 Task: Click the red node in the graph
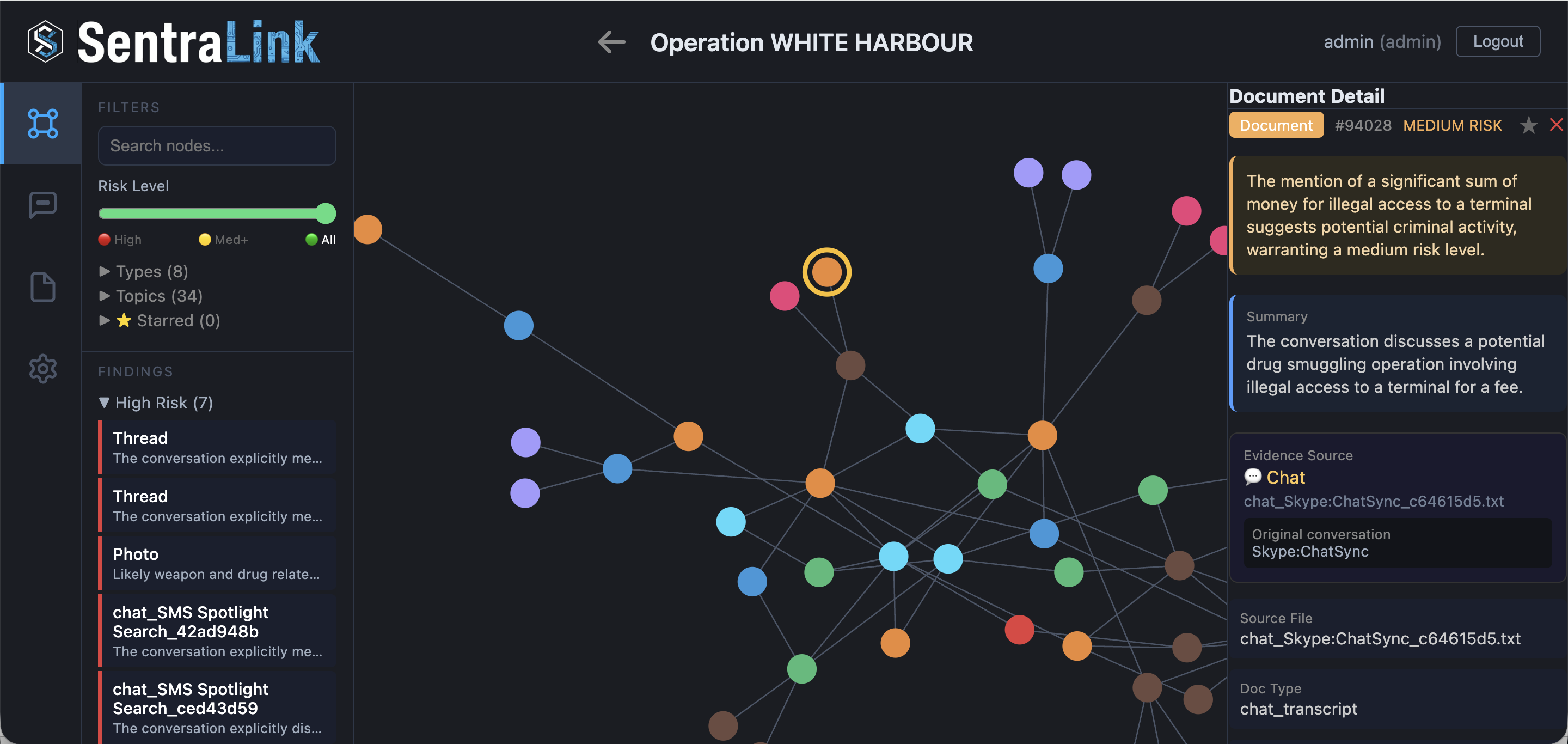pos(1019,630)
